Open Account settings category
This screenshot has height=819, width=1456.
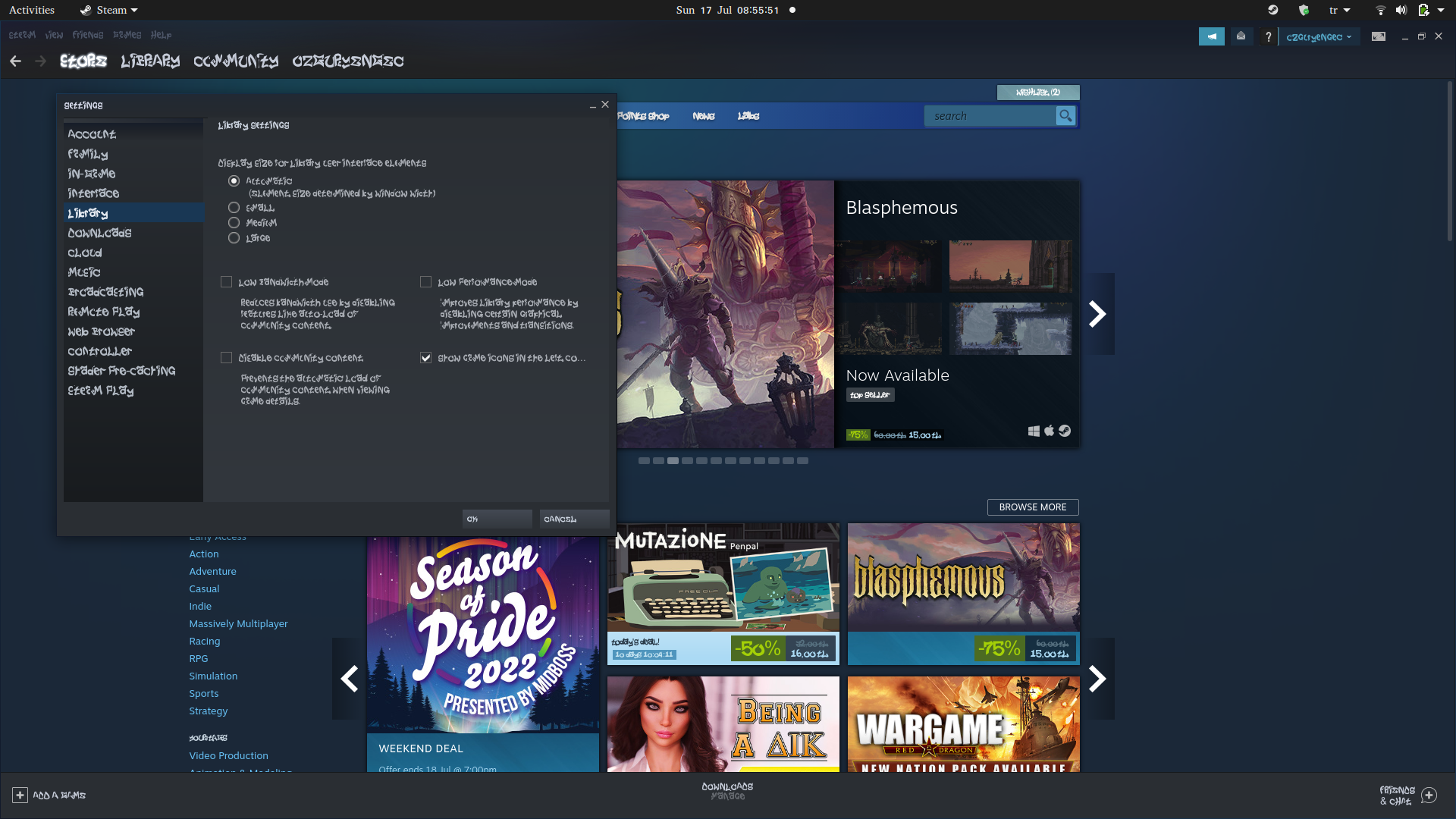coord(133,134)
